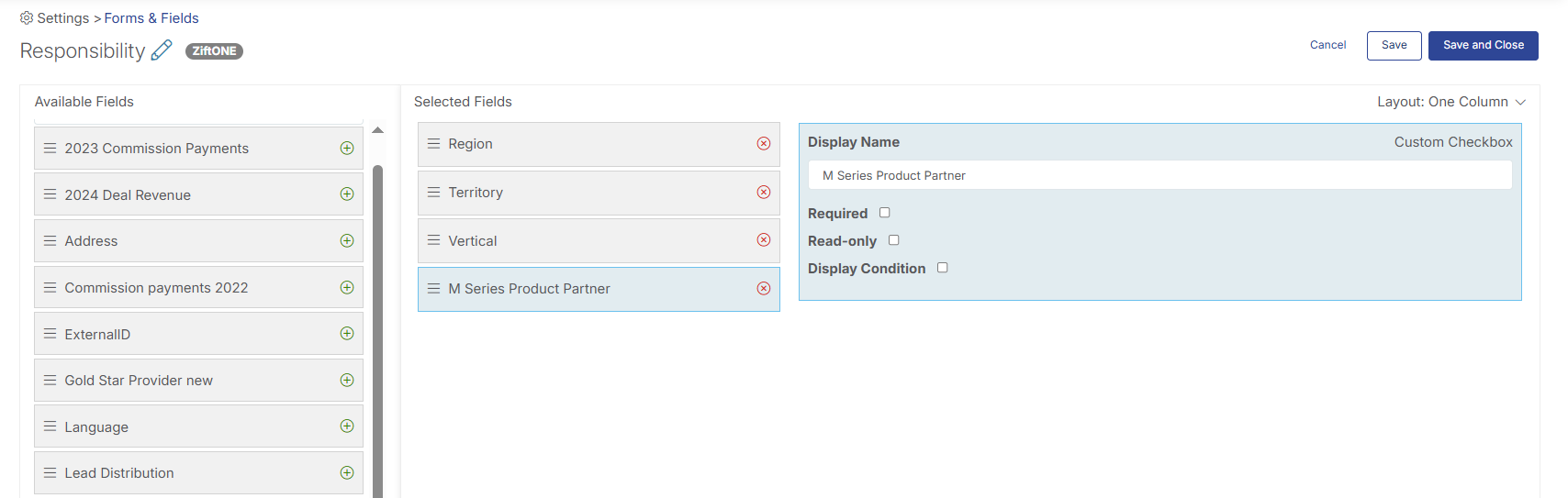The height and width of the screenshot is (498, 1568).
Task: Remove the Region field from Selected Fields
Action: tap(764, 144)
